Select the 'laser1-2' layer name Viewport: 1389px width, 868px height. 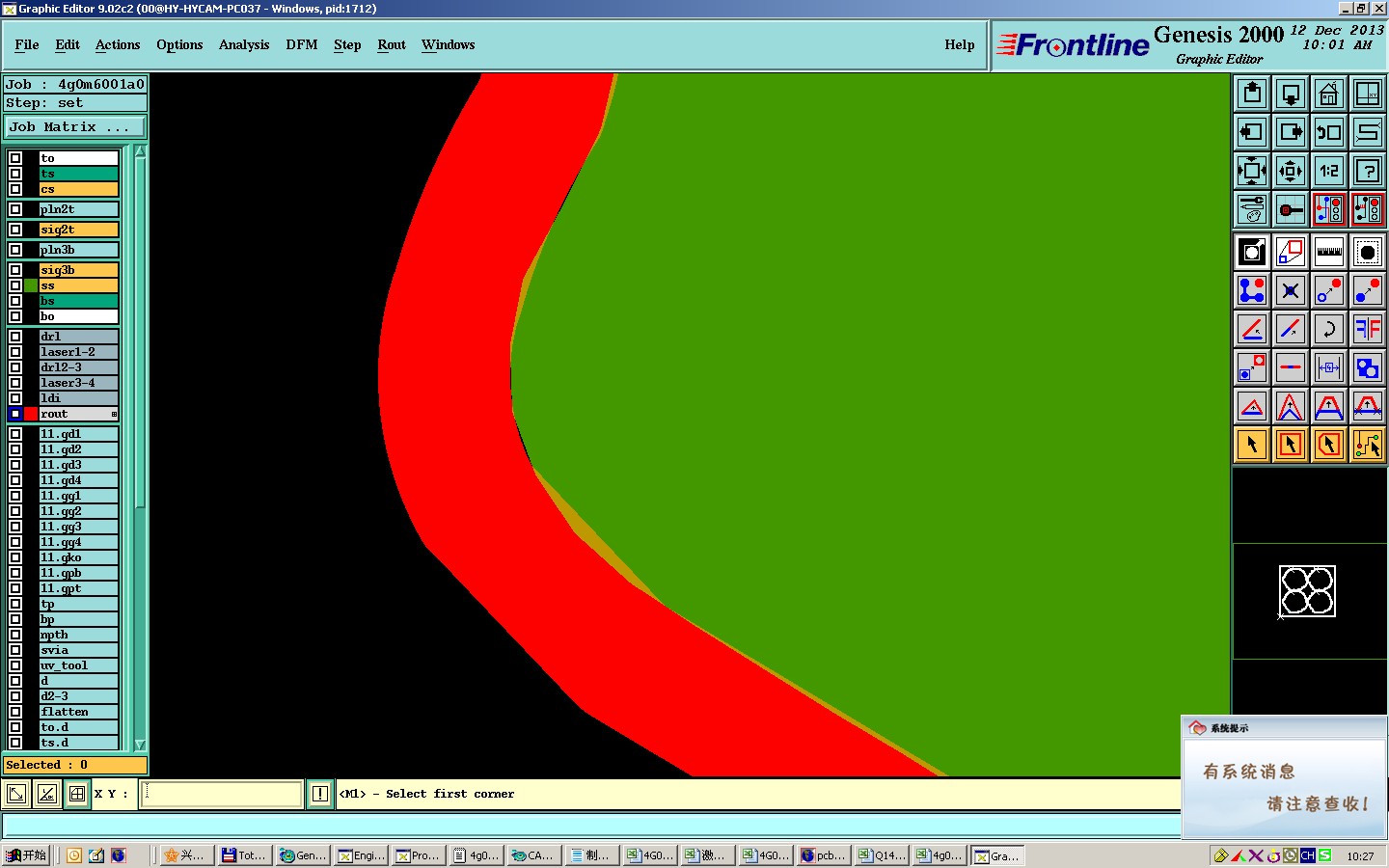click(78, 352)
